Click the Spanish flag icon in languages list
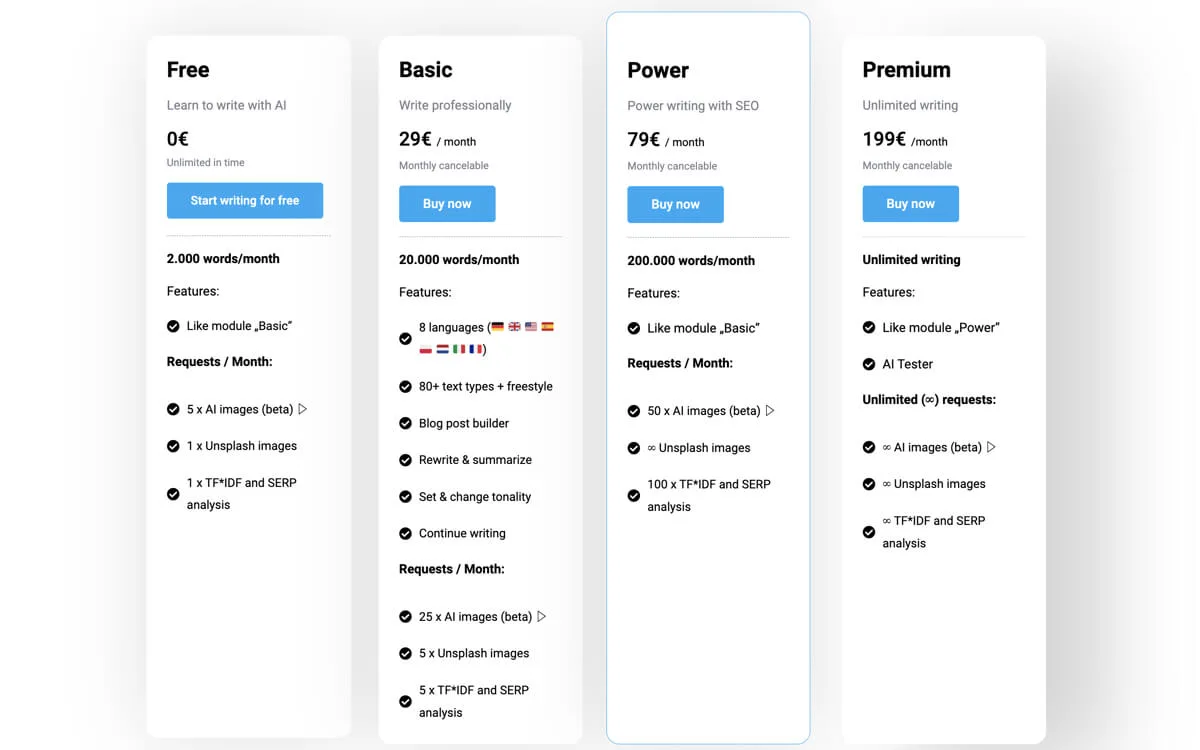 coord(547,327)
